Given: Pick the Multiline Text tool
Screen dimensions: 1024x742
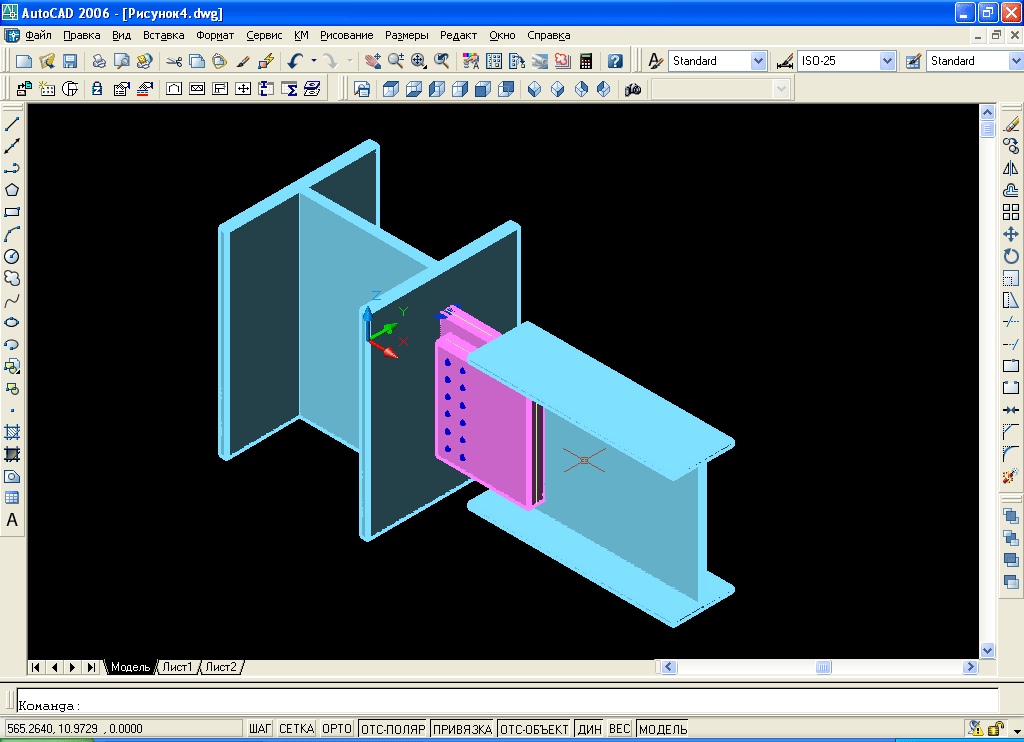Looking at the screenshot, I should tap(12, 520).
